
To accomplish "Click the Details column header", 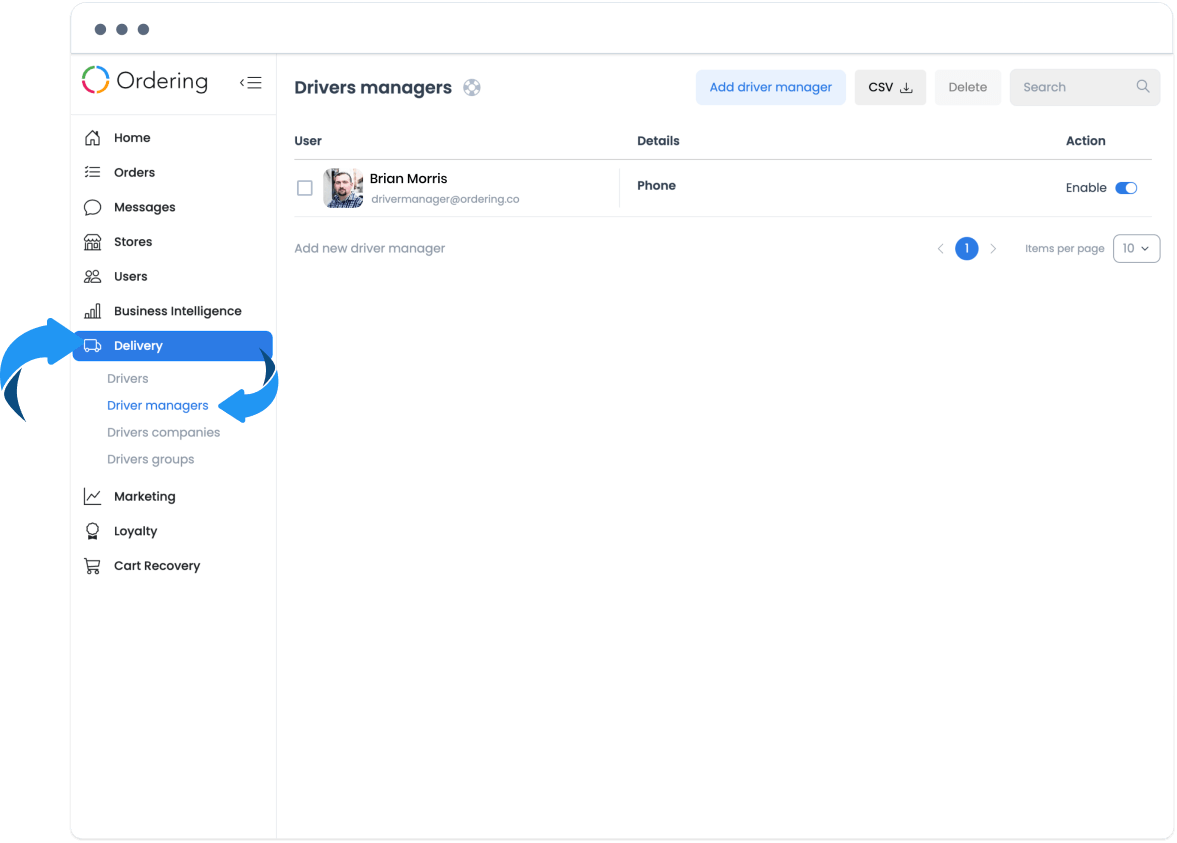I will click(658, 140).
